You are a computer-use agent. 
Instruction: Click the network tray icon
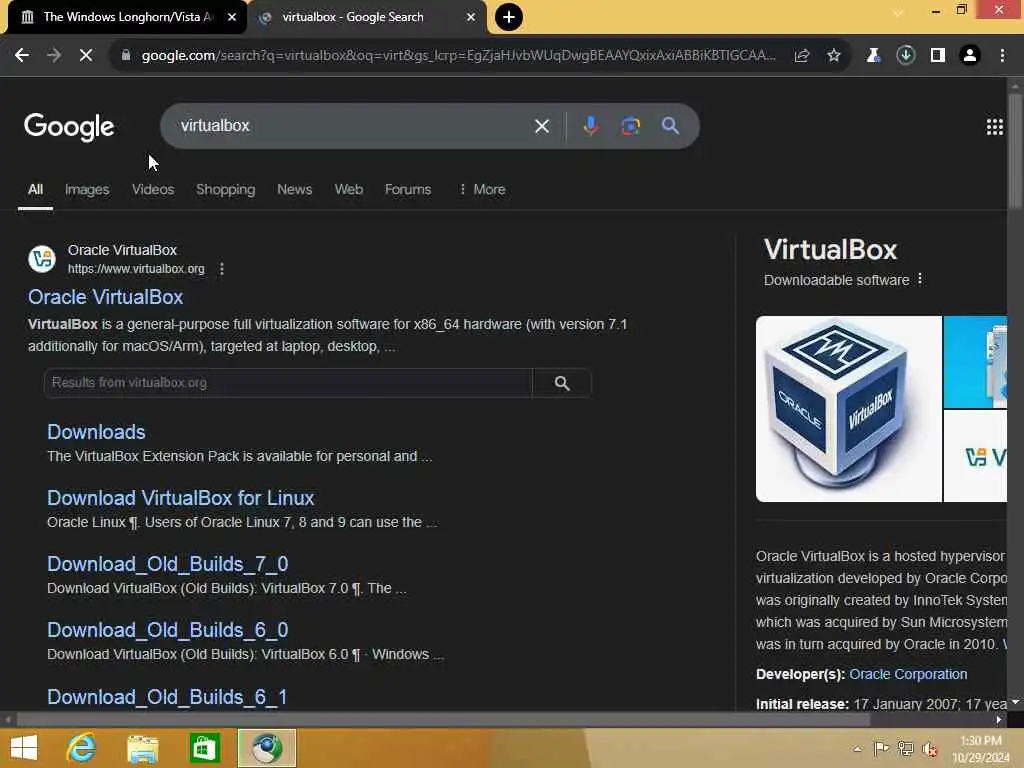point(905,749)
